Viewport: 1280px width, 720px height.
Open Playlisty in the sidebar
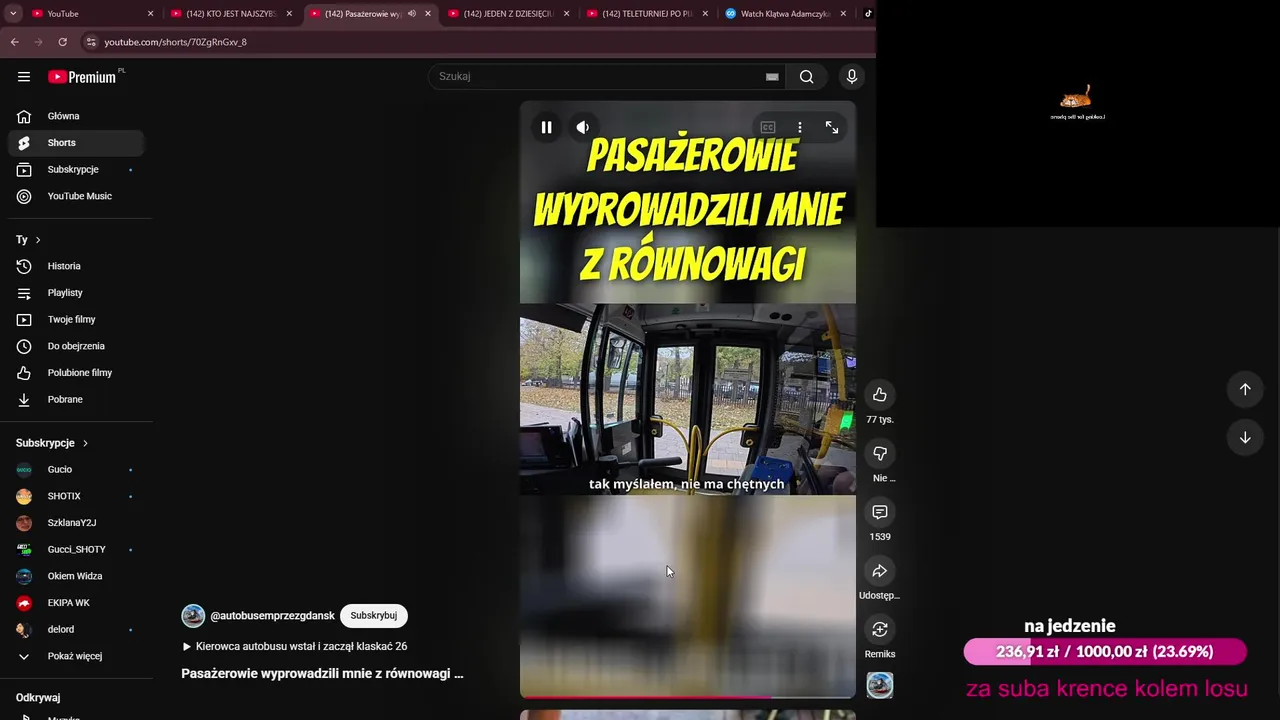point(76,293)
